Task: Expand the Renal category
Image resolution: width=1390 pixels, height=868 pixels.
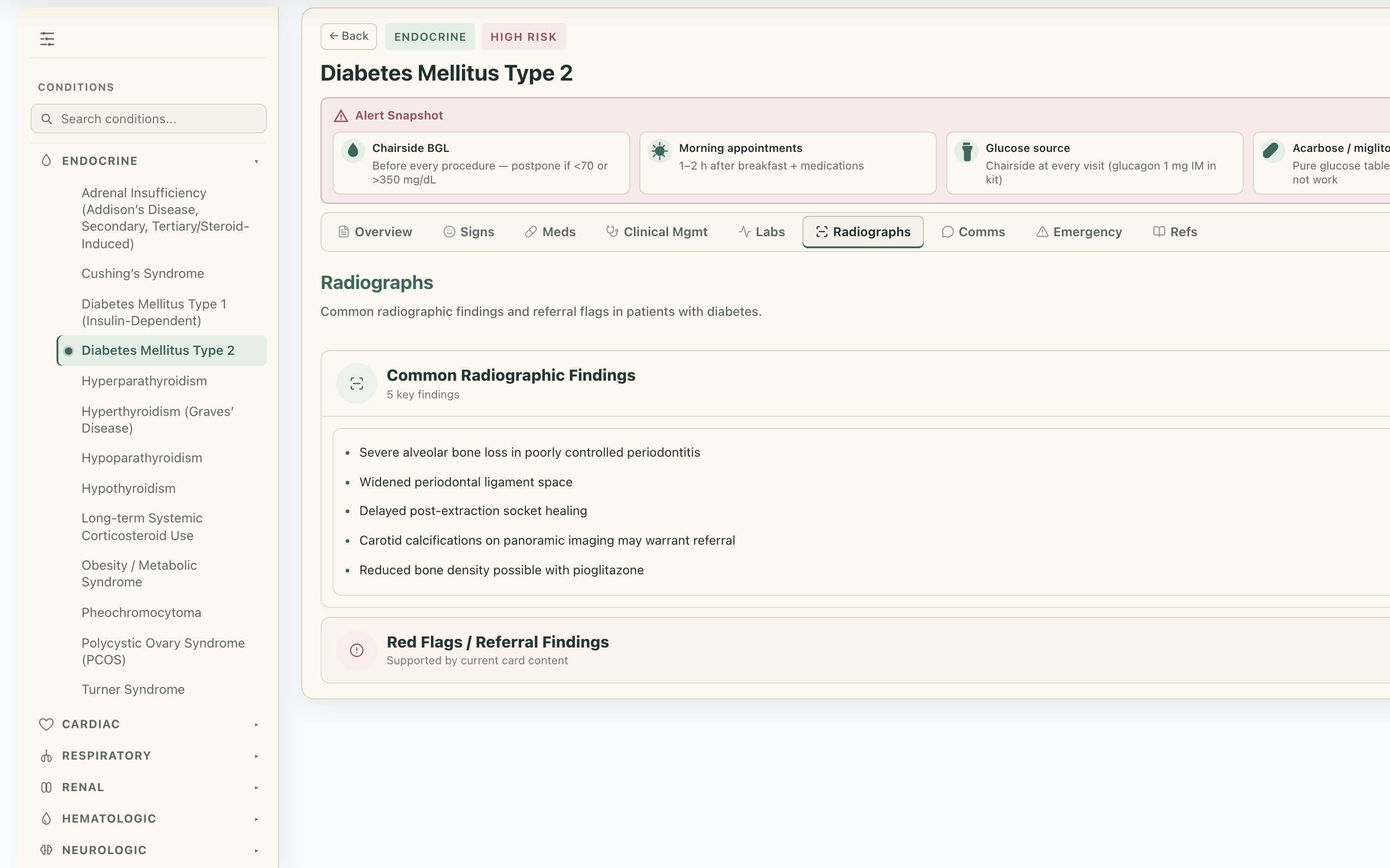Action: point(257,787)
